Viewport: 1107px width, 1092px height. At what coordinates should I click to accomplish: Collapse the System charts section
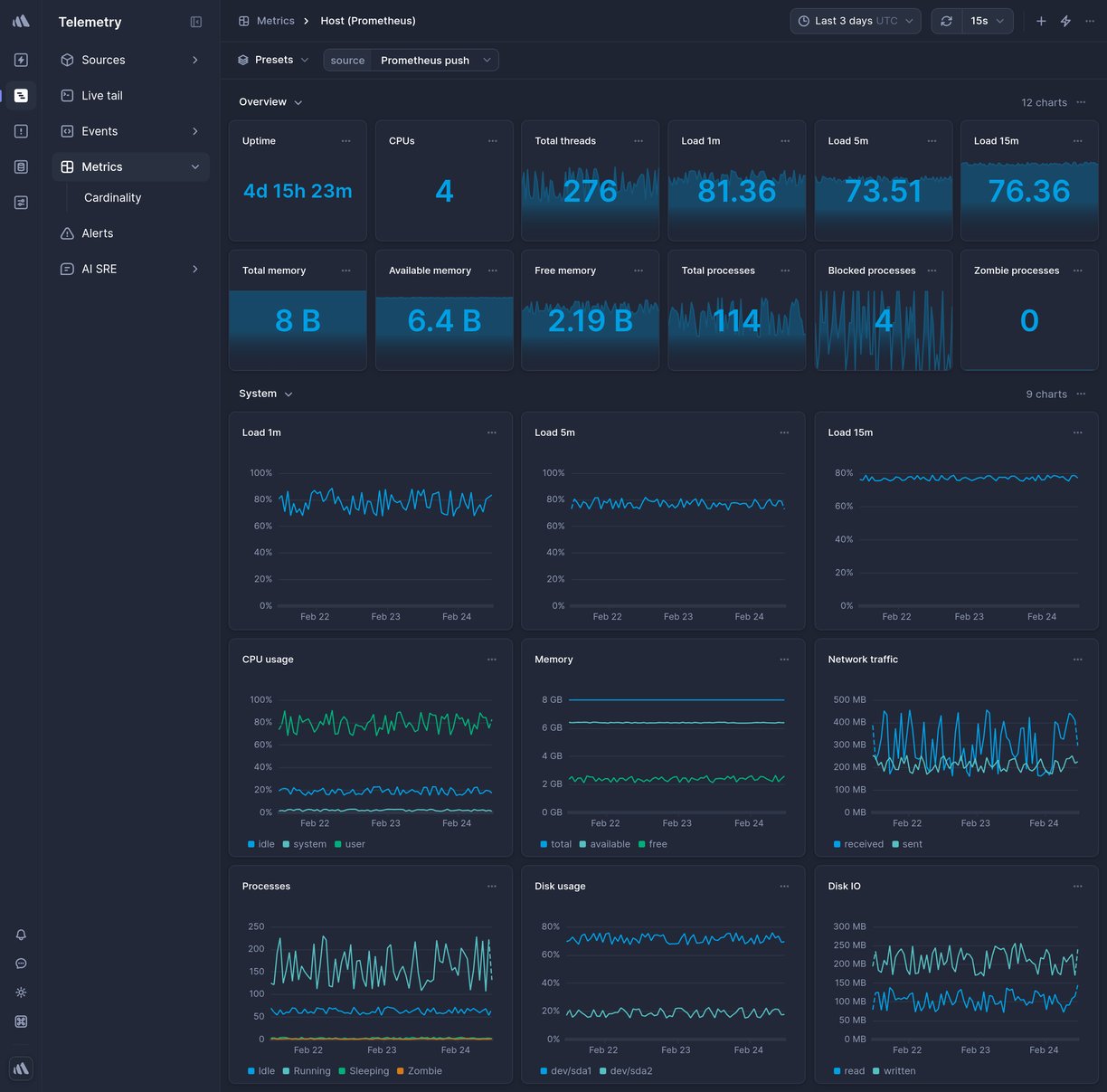click(x=289, y=394)
